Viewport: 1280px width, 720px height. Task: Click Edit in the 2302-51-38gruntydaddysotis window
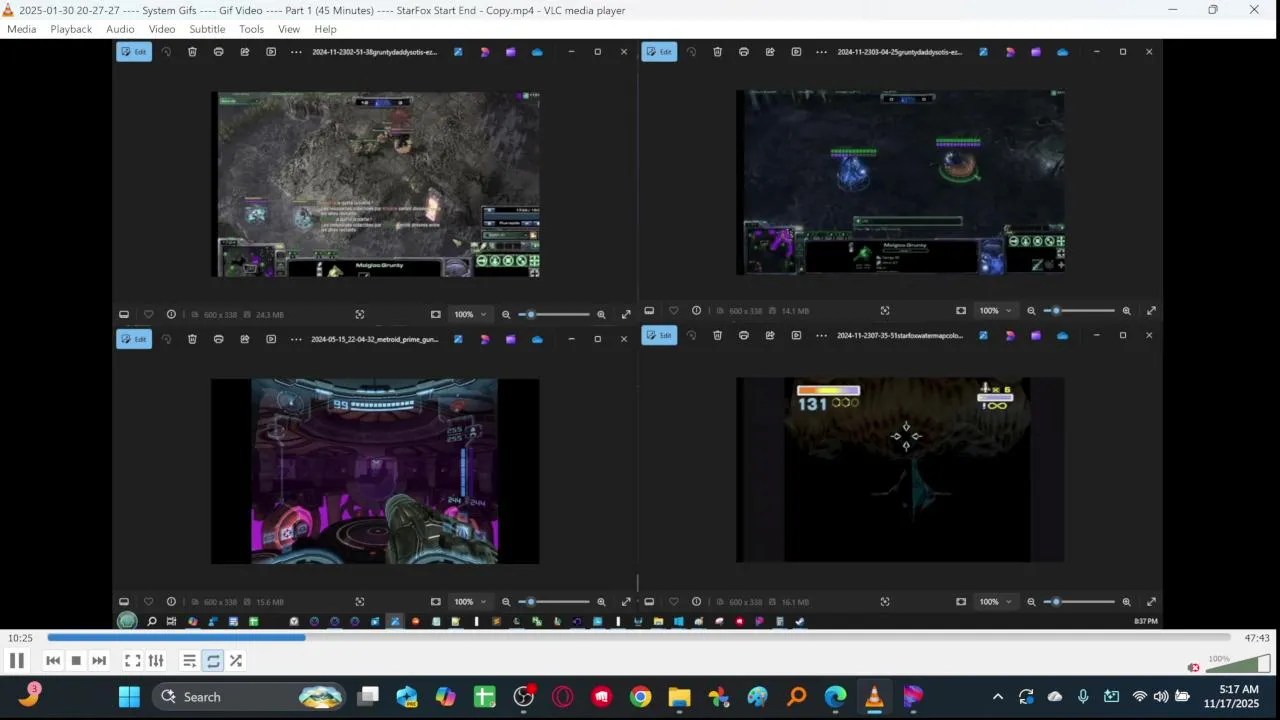click(x=134, y=52)
